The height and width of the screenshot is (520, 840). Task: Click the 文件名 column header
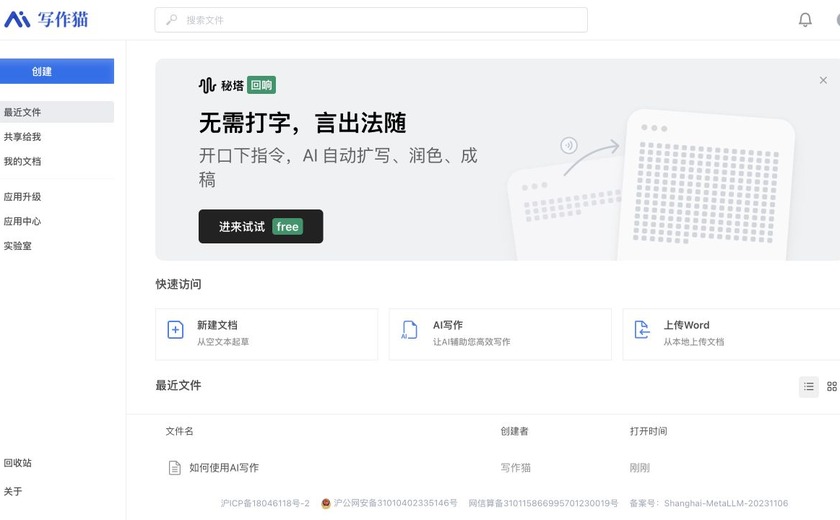179,431
